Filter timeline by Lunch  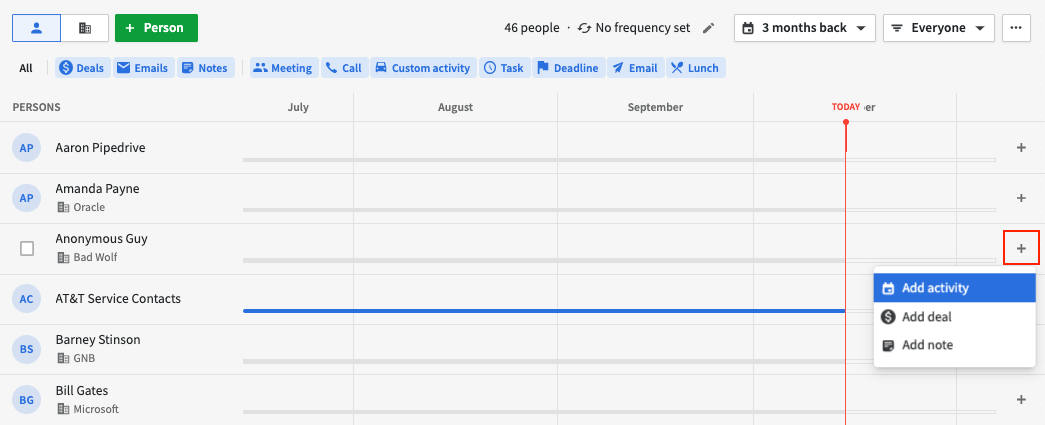pos(695,68)
